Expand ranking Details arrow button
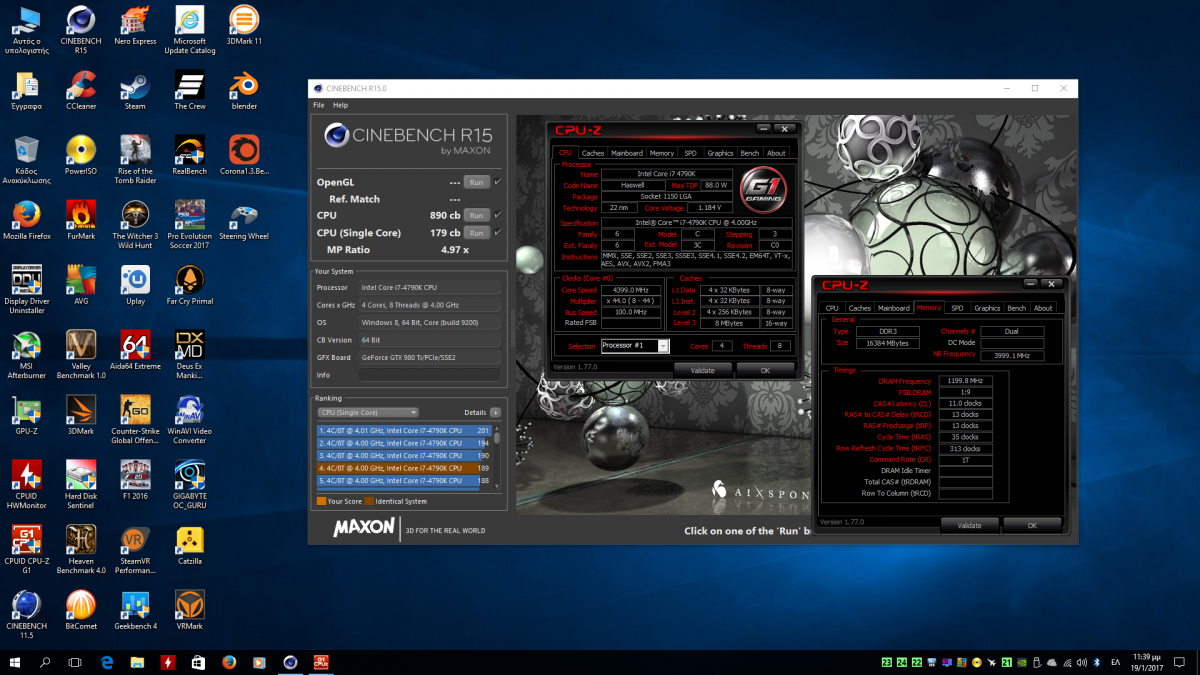 point(495,412)
